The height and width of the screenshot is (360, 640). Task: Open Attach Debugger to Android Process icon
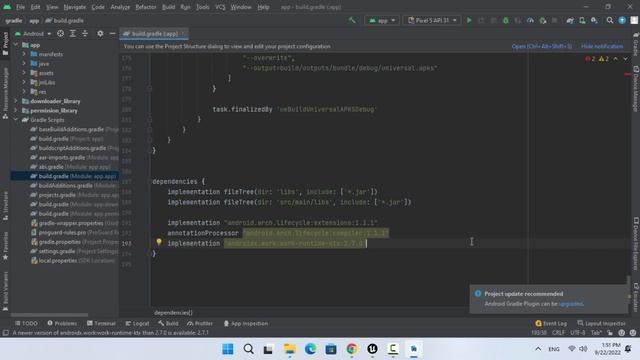pos(542,20)
